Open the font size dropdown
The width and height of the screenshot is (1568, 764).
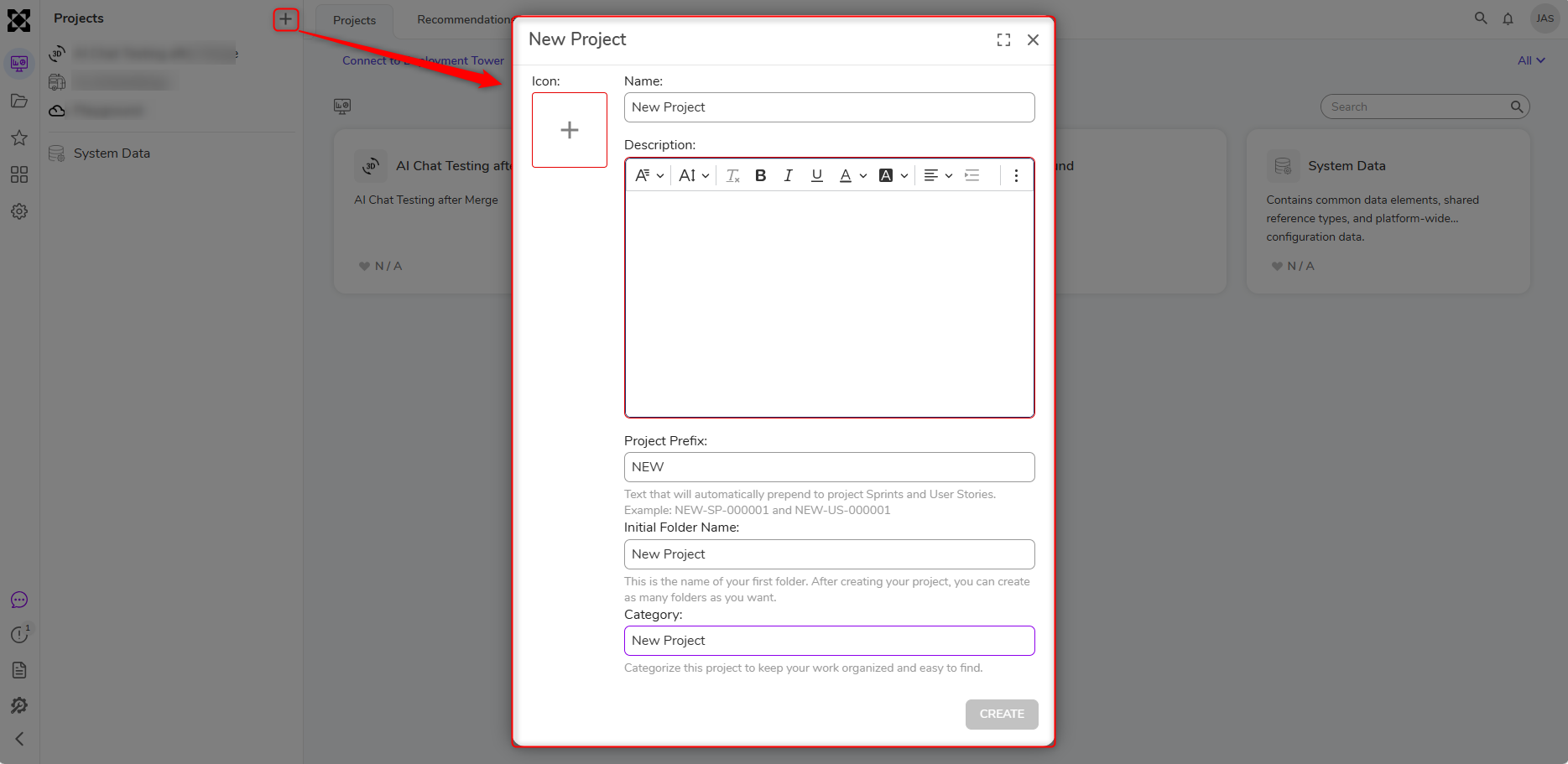[694, 175]
